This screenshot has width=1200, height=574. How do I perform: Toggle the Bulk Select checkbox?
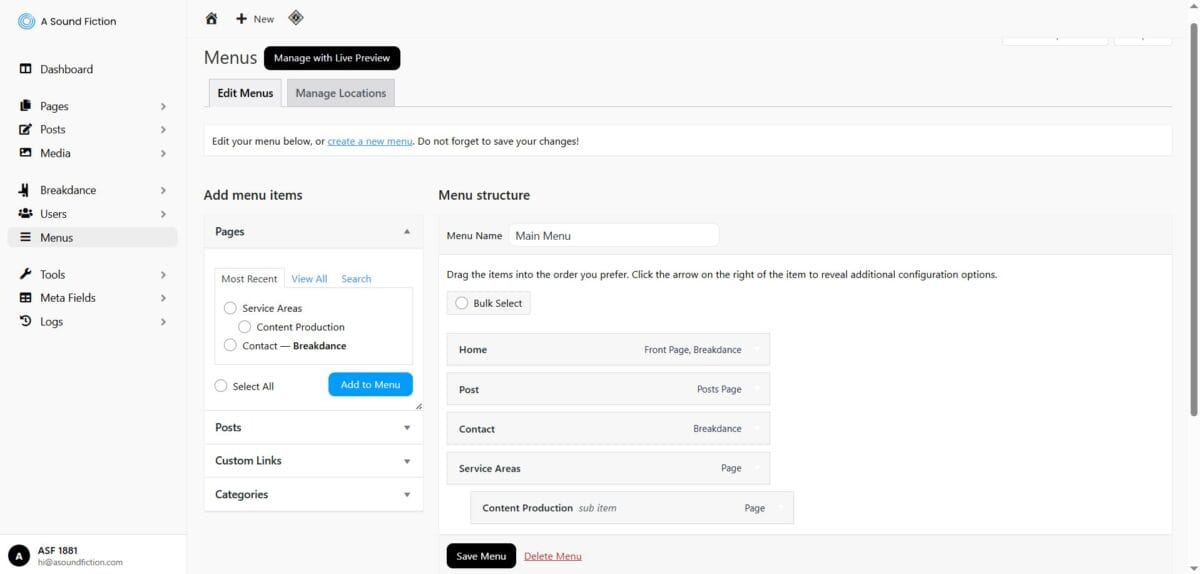pyautogui.click(x=461, y=303)
